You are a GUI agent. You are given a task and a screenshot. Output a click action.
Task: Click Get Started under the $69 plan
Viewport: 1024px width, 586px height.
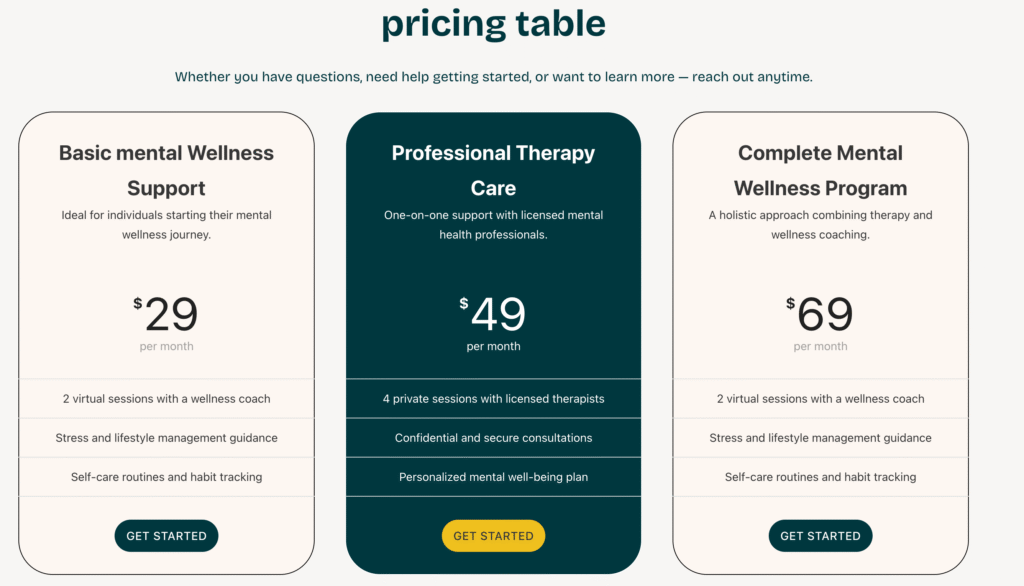pyautogui.click(x=820, y=536)
